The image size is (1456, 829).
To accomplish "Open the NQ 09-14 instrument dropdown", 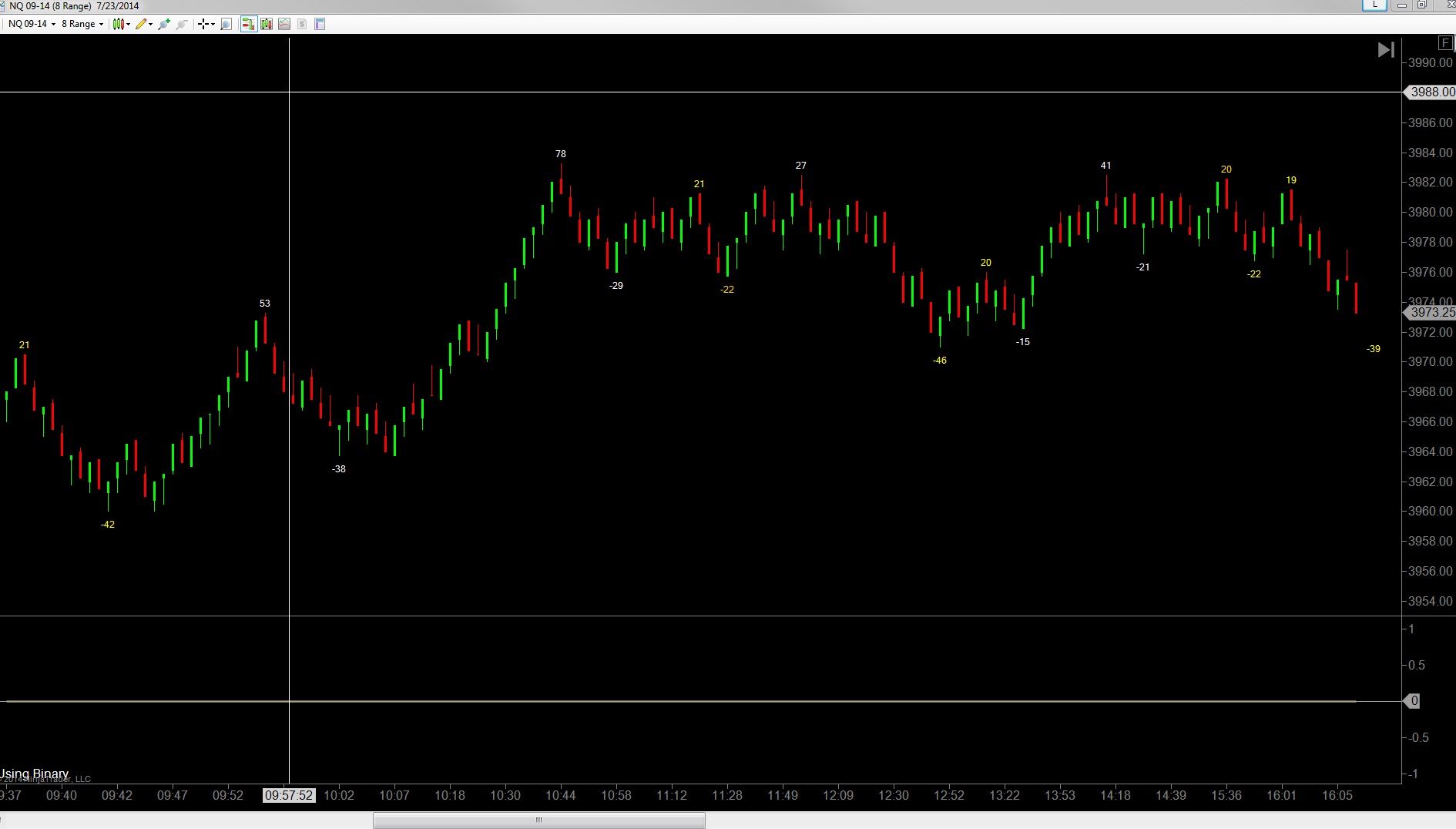I will pyautogui.click(x=32, y=24).
